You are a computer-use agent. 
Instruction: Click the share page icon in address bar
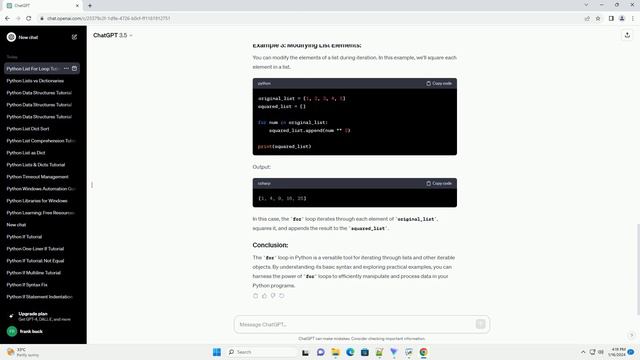coord(587,18)
